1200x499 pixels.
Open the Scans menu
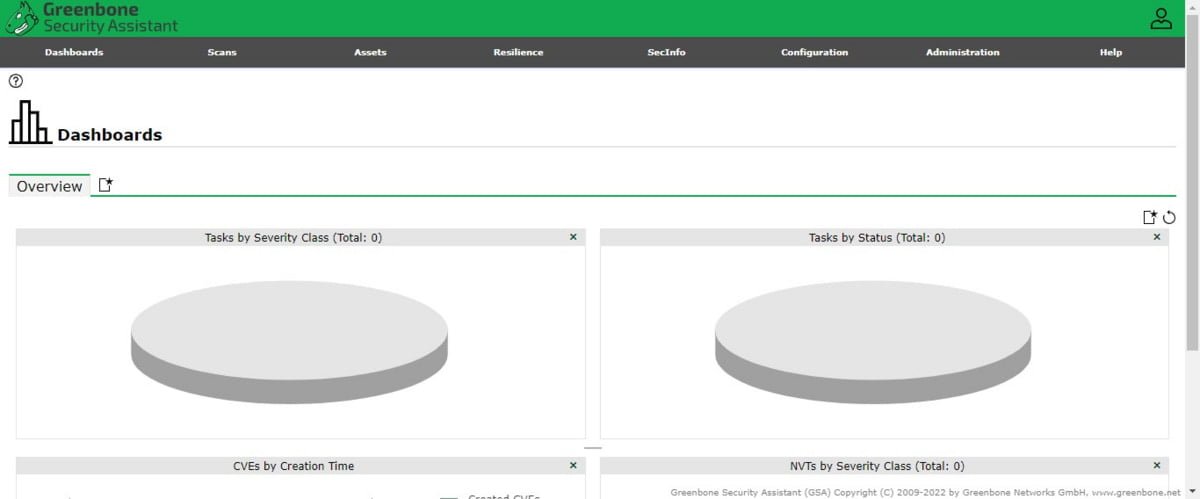click(222, 52)
